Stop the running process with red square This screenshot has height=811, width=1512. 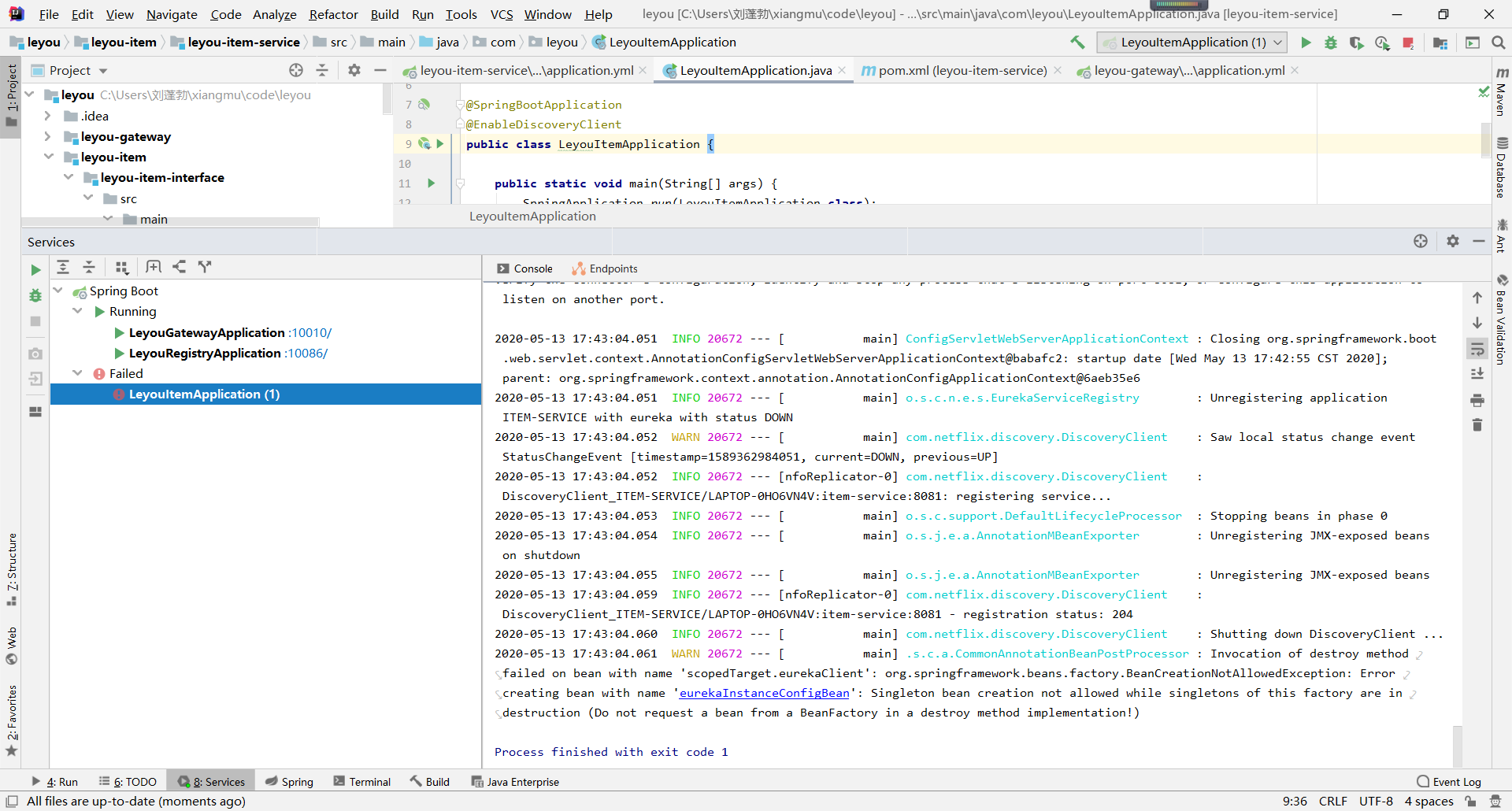[1408, 43]
